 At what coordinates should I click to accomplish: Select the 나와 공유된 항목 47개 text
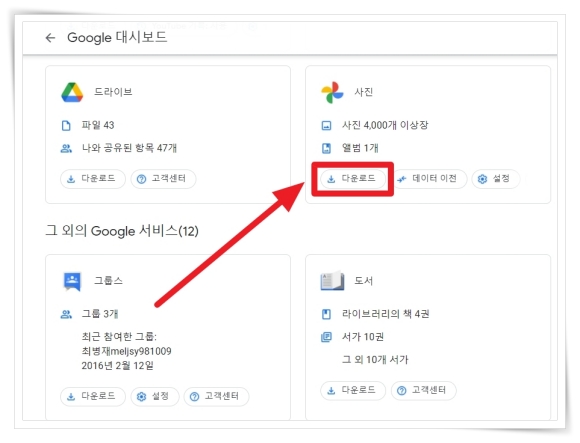click(x=129, y=148)
